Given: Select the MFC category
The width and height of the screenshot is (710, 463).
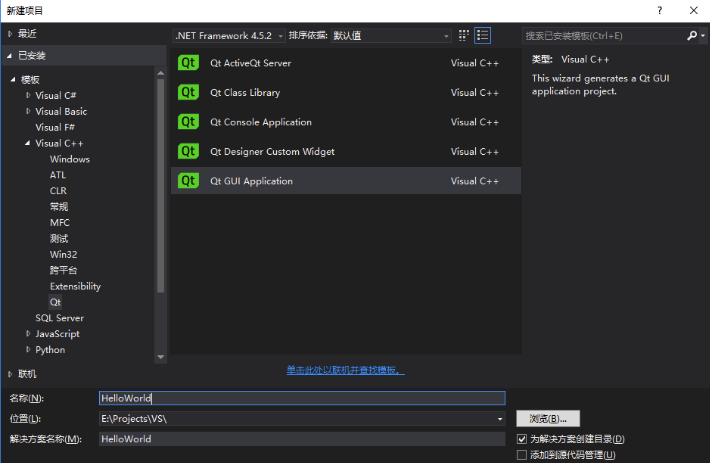Looking at the screenshot, I should click(x=60, y=223).
